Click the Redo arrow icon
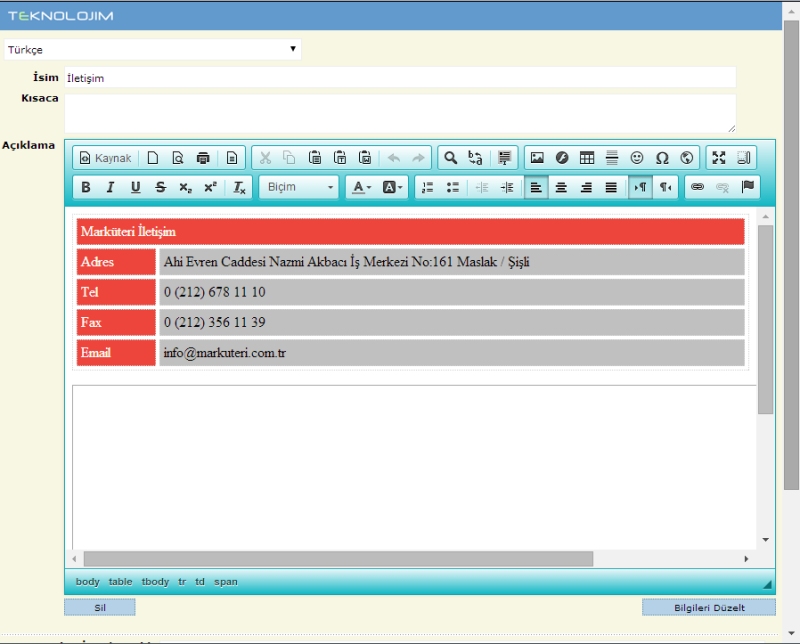 tap(418, 158)
